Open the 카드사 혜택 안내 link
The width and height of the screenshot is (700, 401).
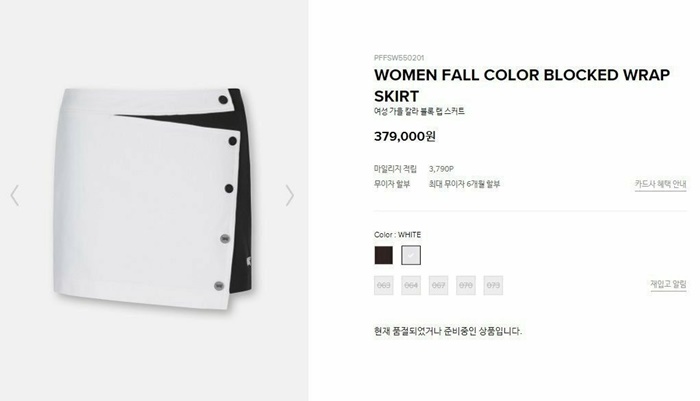(660, 184)
